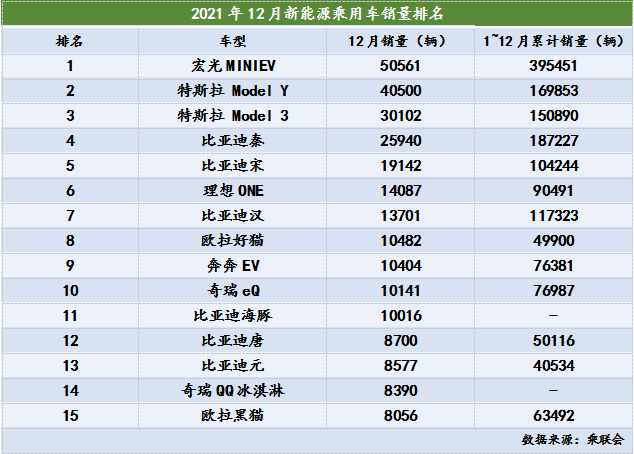
Task: Click December sales value 8700
Action: (x=400, y=341)
